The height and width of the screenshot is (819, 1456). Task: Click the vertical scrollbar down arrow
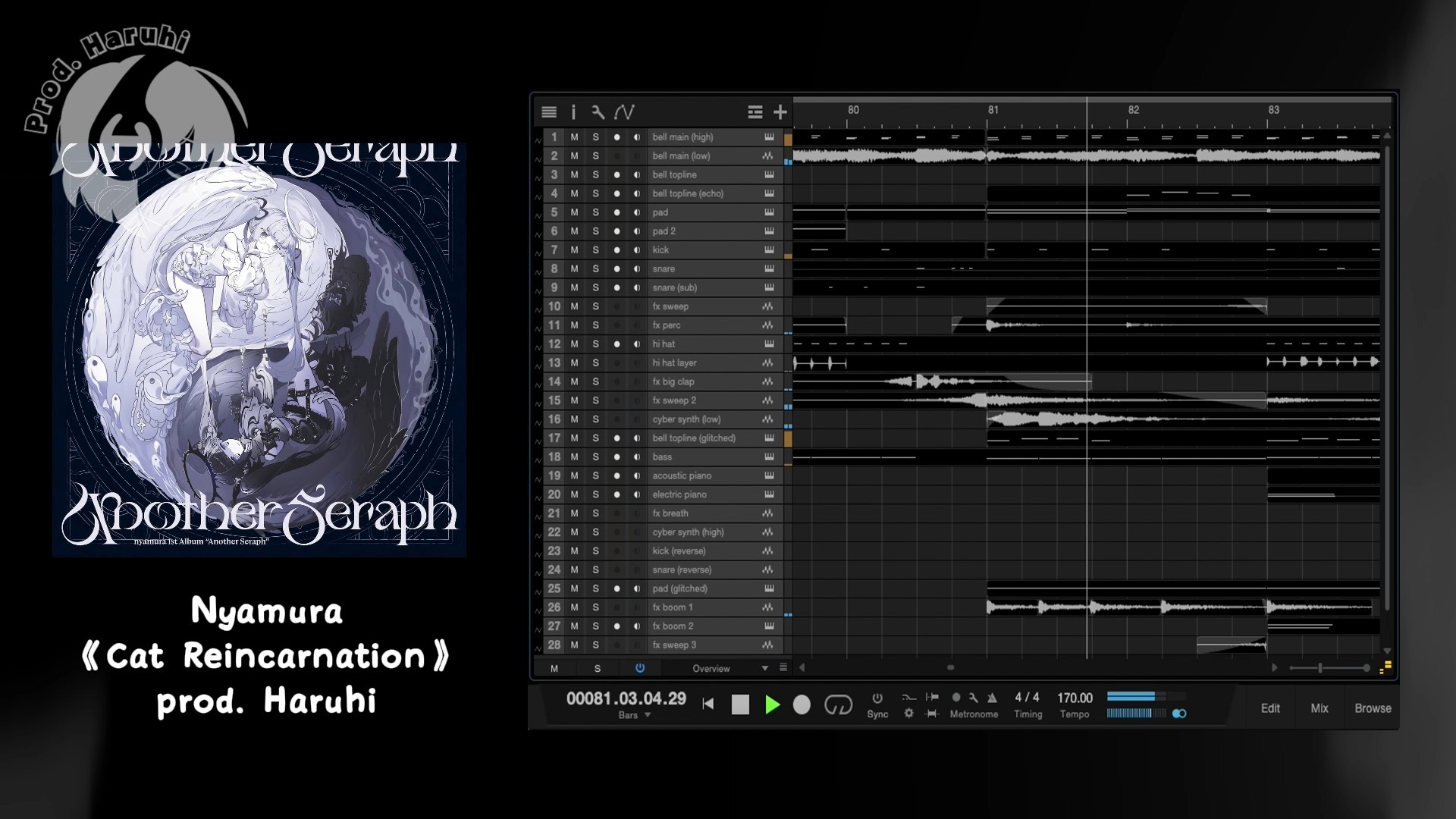point(1387,651)
